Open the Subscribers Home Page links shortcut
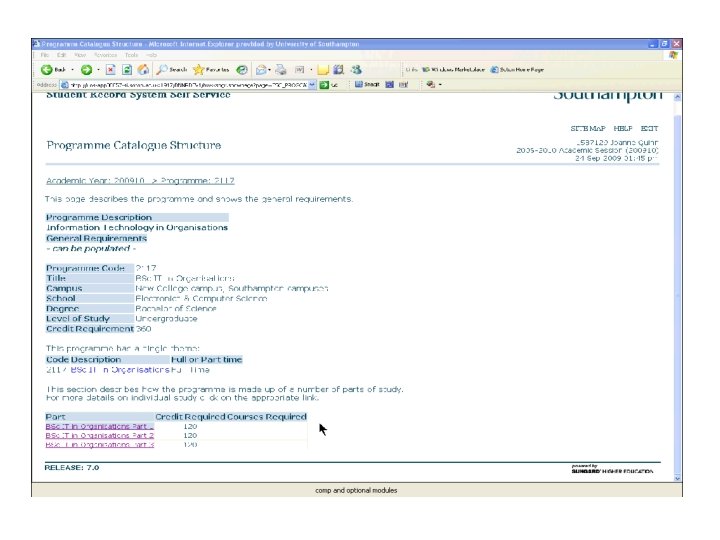 click(x=518, y=70)
